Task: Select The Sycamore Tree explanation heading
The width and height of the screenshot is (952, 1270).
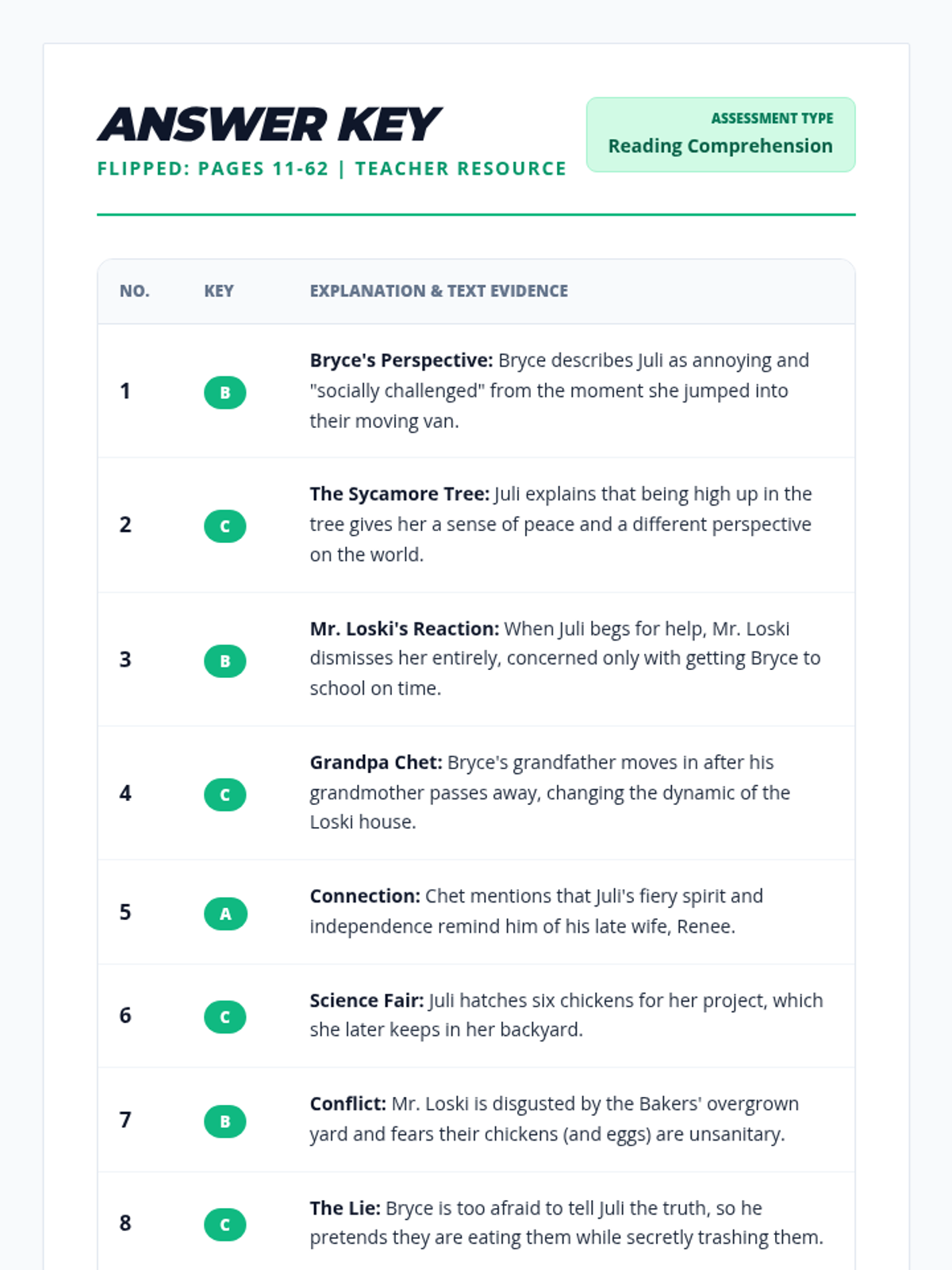Action: [x=400, y=494]
